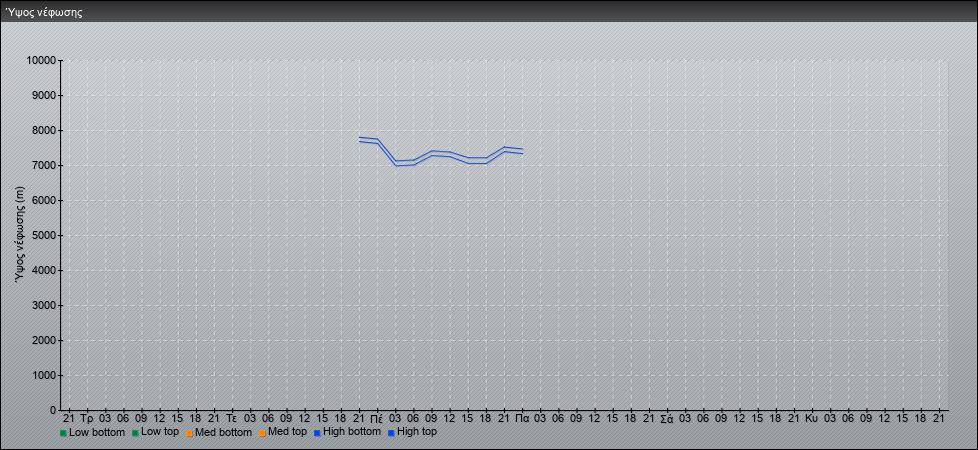This screenshot has width=978, height=450.
Task: Click the 'Κυ' day label on x-axis
Action: coord(811,418)
